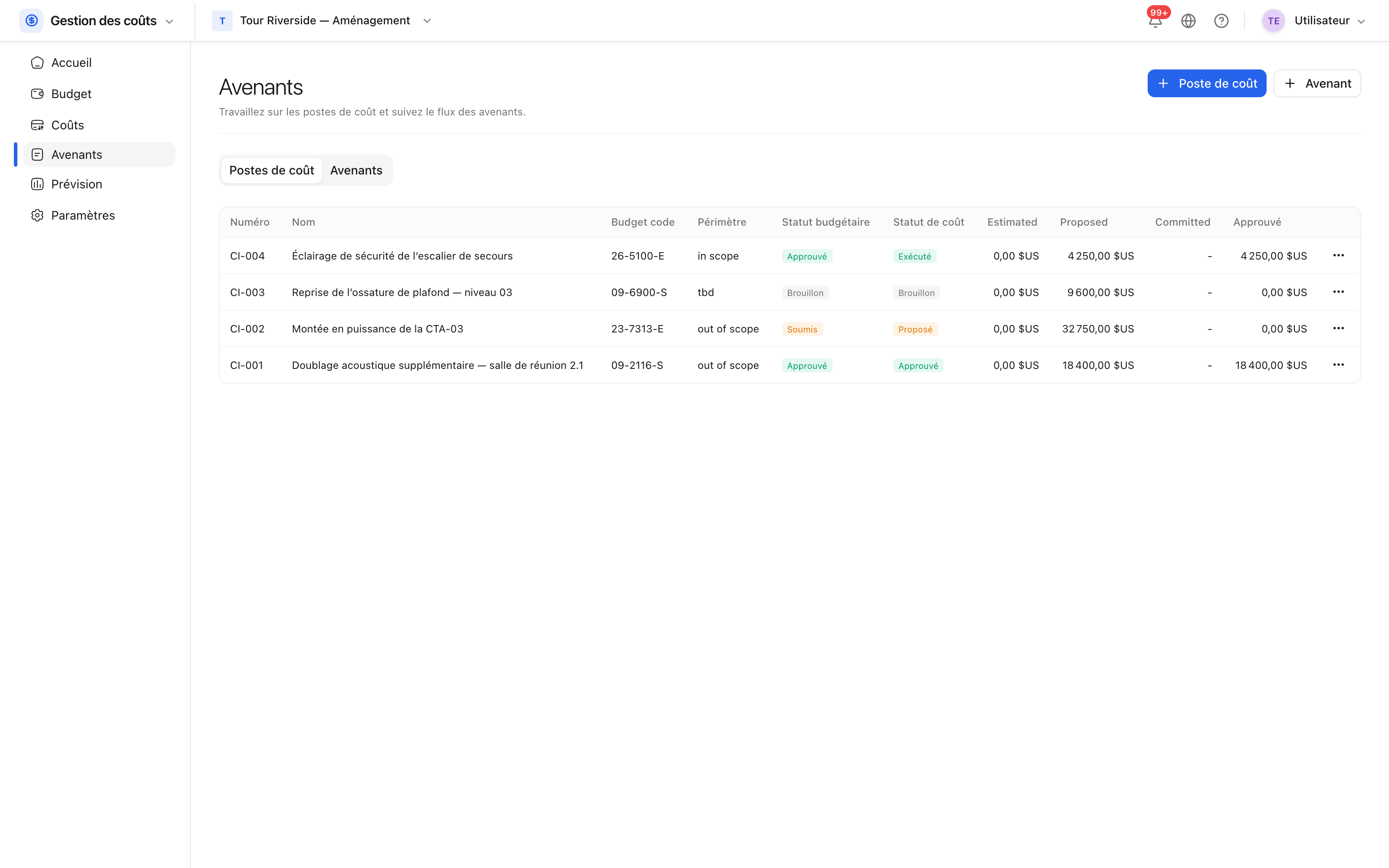This screenshot has width=1389, height=868.
Task: Select Avenants in the sidebar
Action: [x=99, y=155]
